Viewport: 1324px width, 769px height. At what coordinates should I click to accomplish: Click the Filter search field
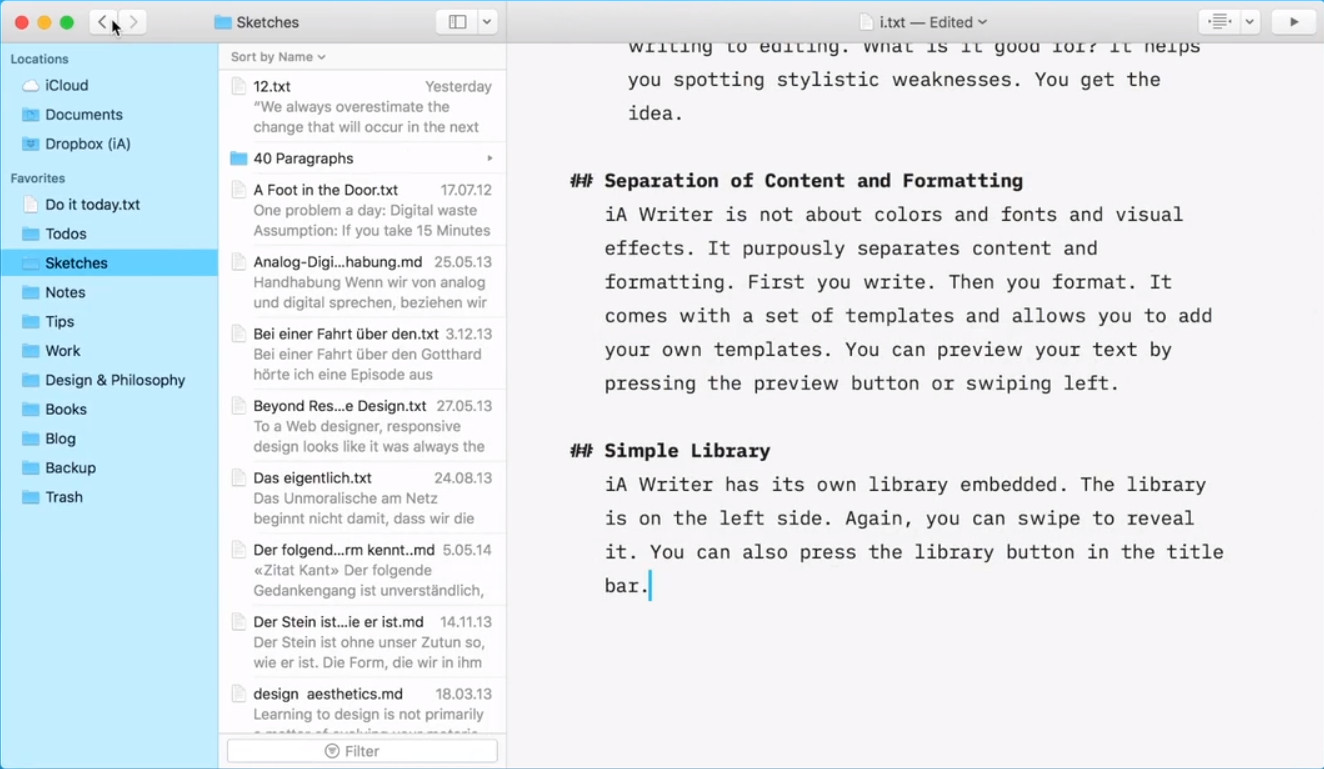point(362,751)
